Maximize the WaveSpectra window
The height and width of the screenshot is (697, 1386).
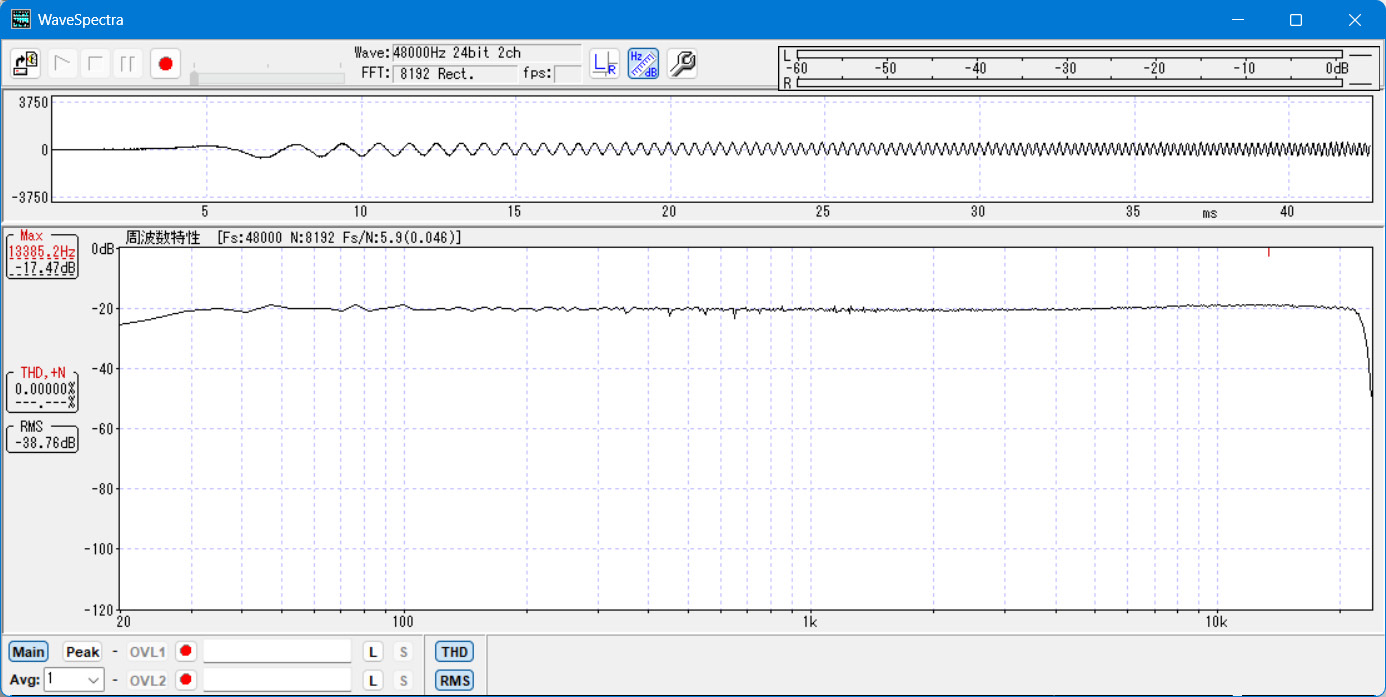(1296, 20)
